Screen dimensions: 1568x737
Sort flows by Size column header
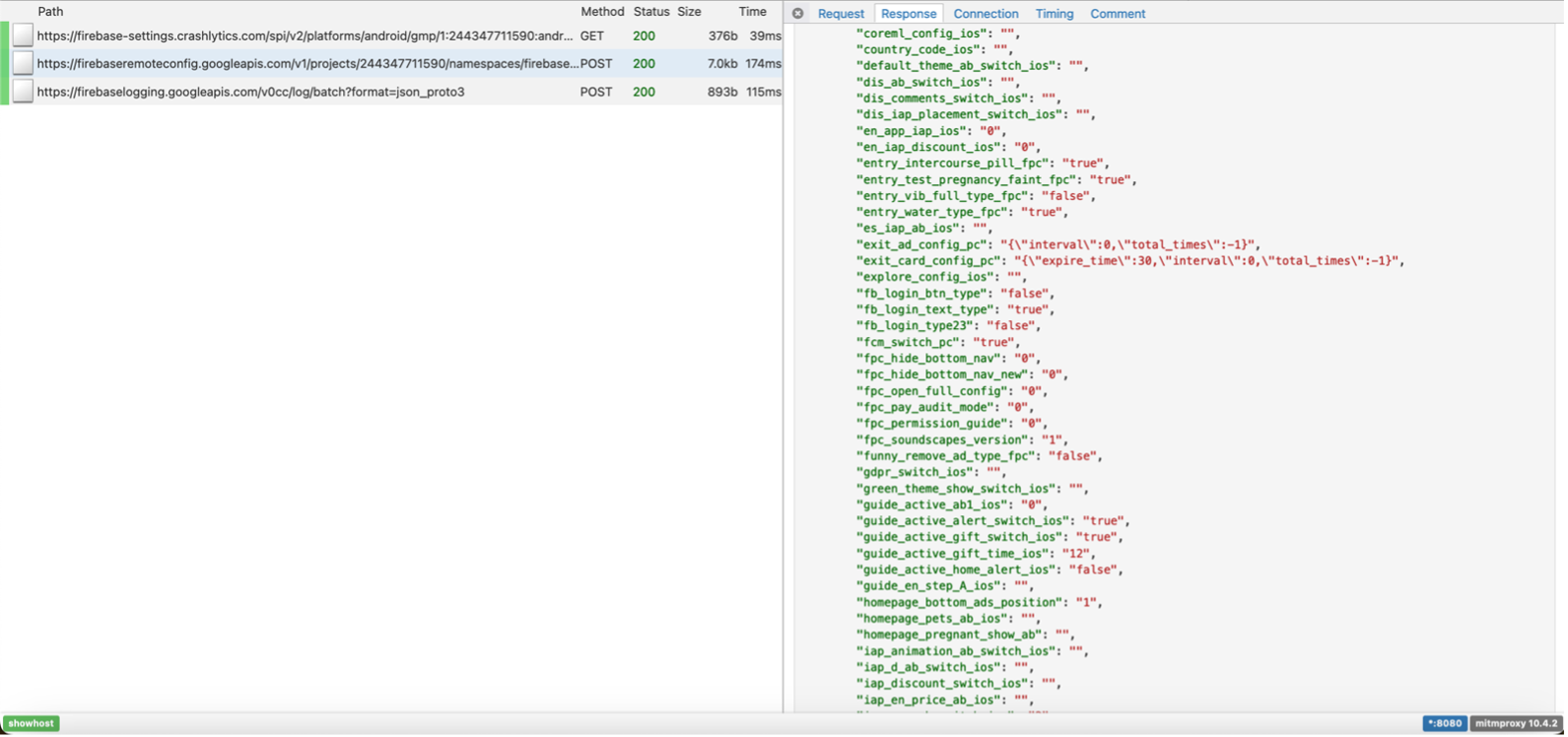coord(689,12)
